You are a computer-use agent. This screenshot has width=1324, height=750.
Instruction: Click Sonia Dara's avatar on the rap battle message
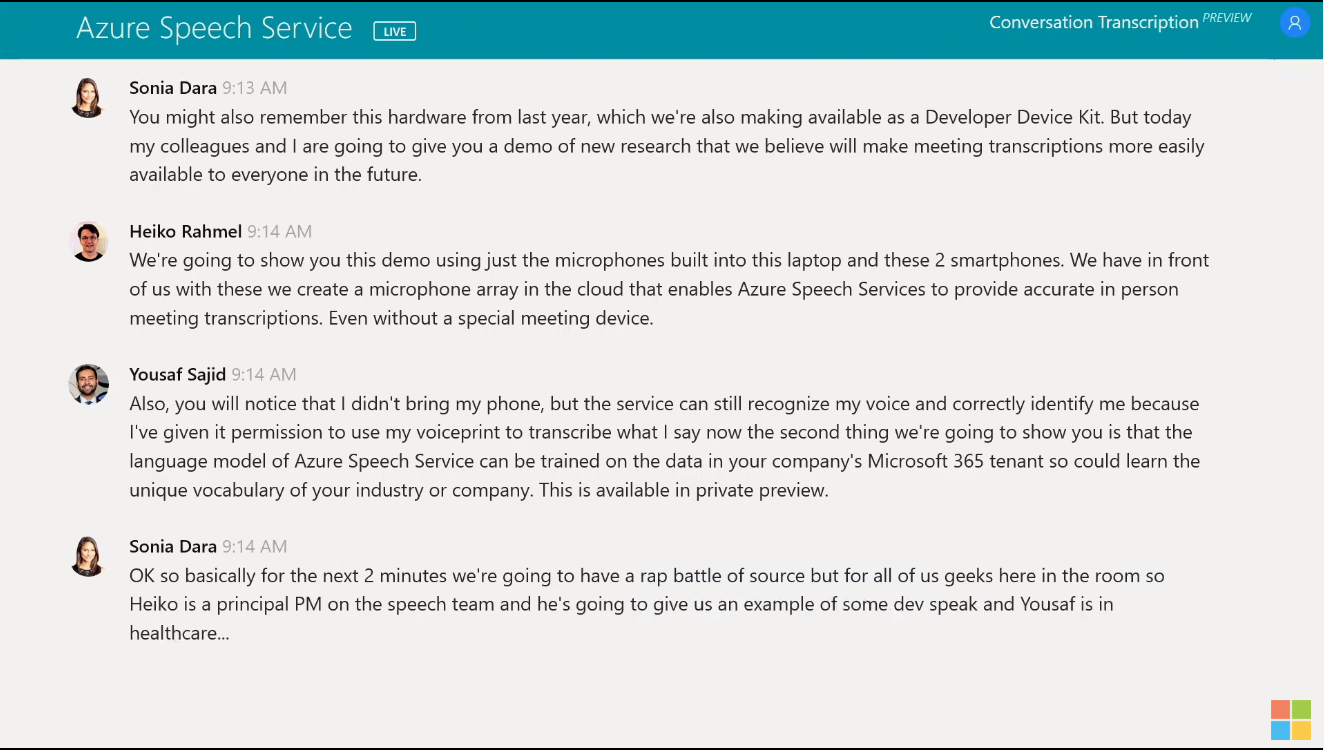[88, 556]
